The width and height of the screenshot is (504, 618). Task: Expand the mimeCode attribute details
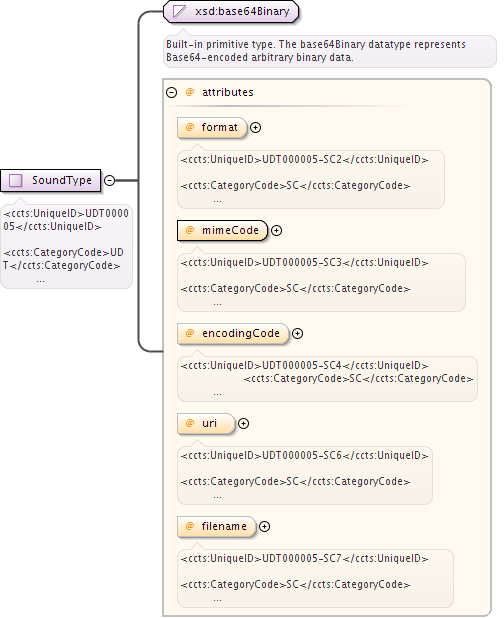(277, 231)
